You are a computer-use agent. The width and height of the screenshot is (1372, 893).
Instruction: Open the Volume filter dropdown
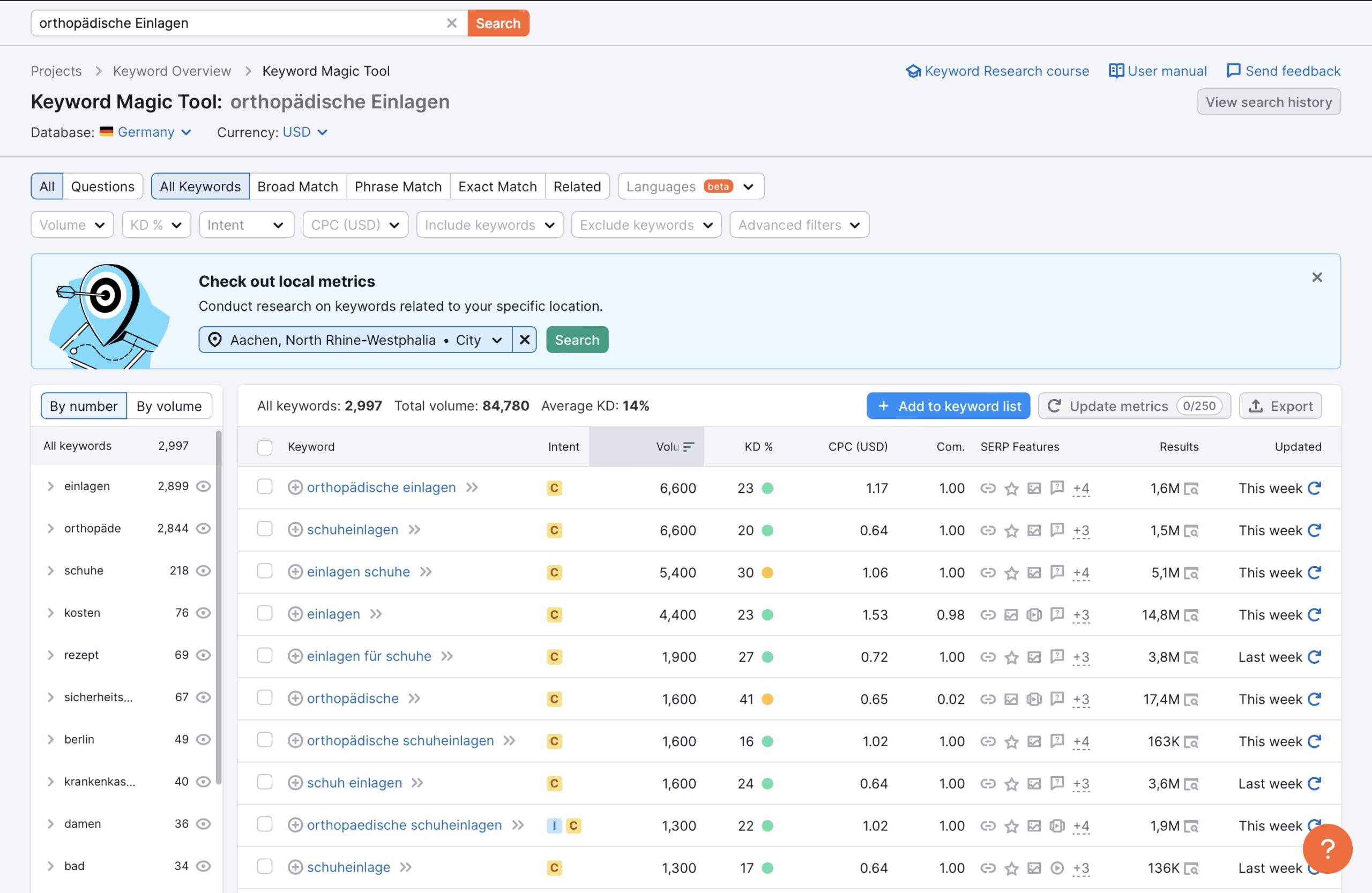[72, 224]
